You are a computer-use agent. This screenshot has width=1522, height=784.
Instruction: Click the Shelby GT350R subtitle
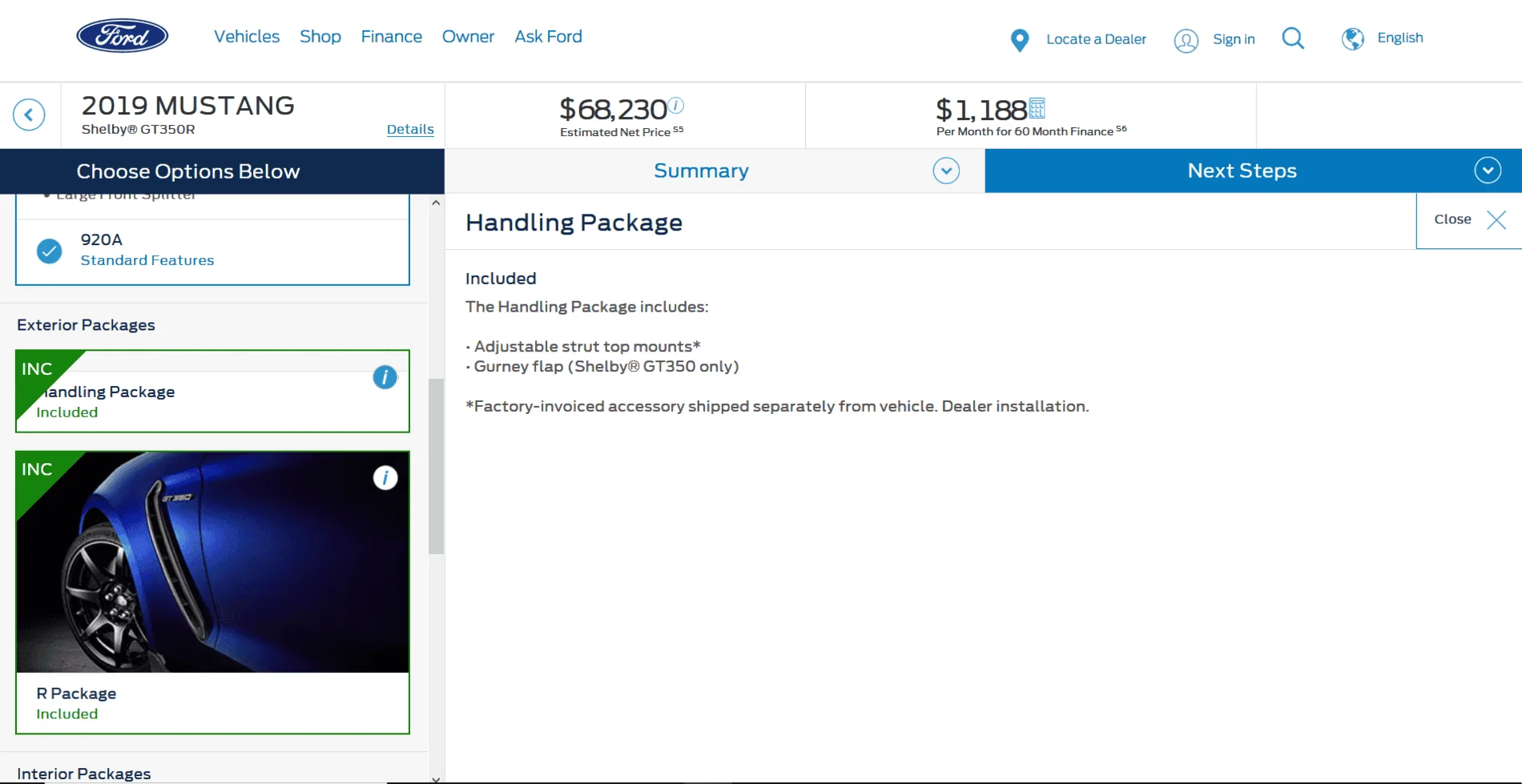point(139,129)
